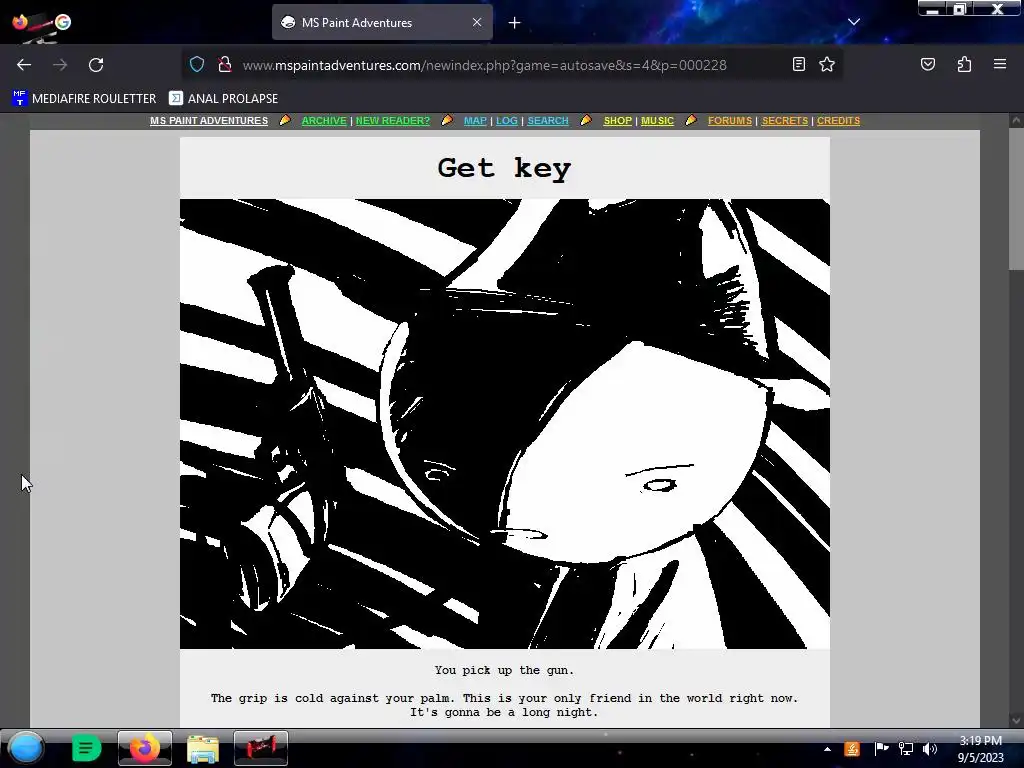Open the green app in the taskbar
Image resolution: width=1024 pixels, height=768 pixels.
[x=86, y=748]
